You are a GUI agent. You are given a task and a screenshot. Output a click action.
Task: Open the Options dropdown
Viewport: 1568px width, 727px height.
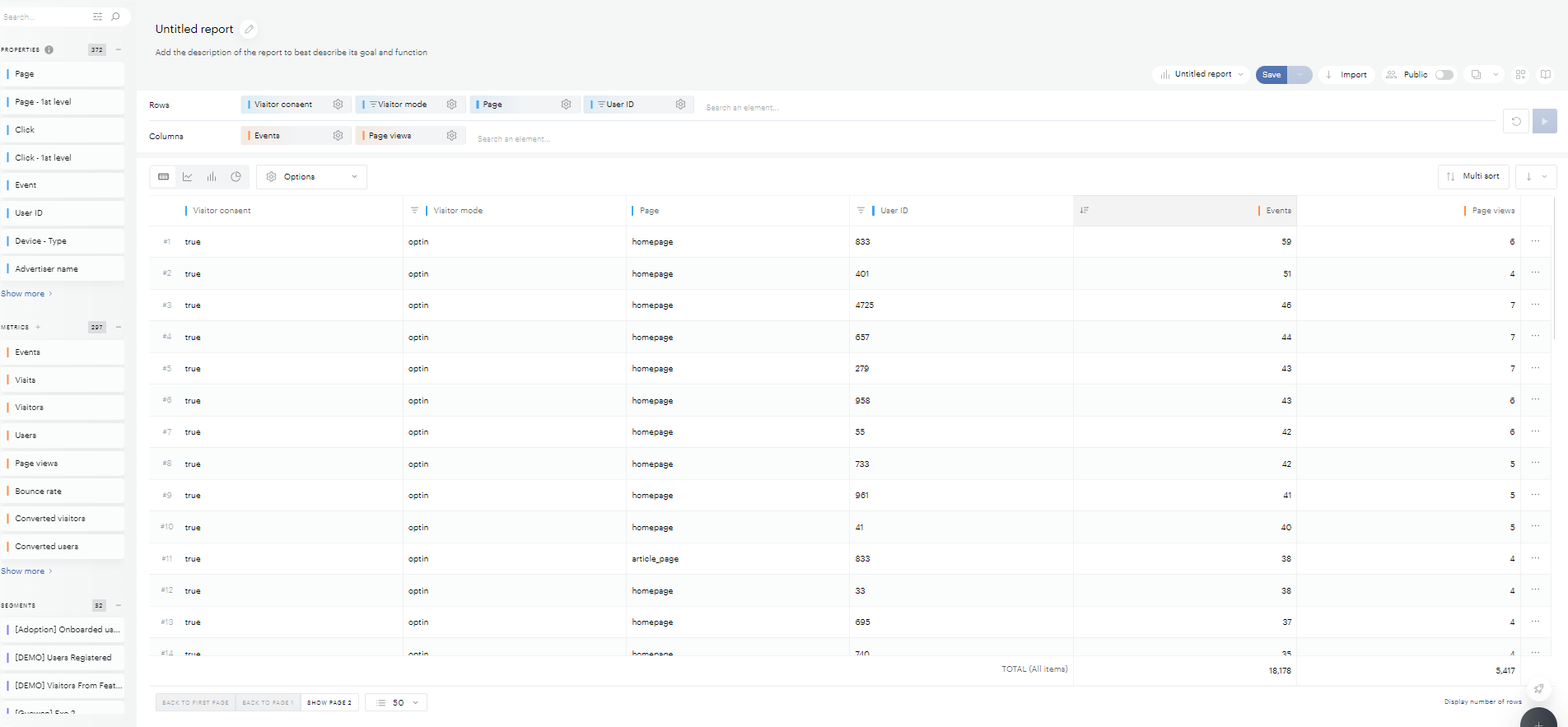coord(311,177)
